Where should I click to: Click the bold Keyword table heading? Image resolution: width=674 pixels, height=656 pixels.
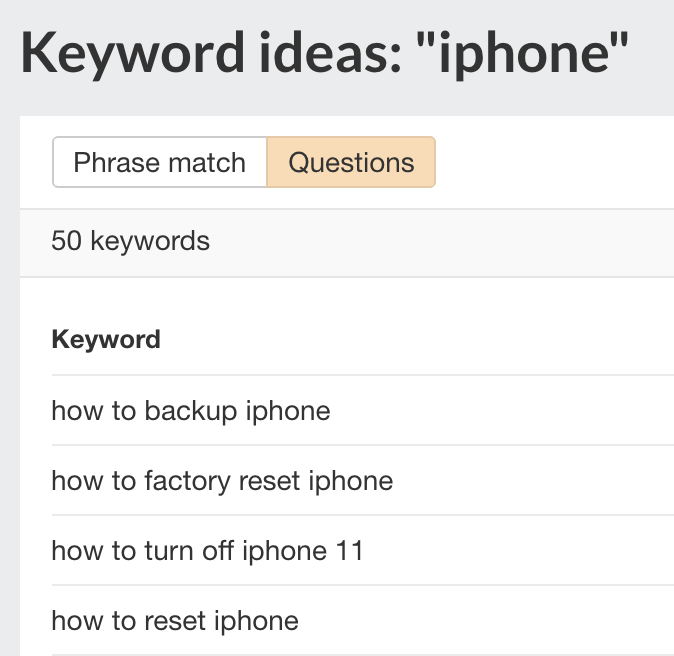[x=106, y=340]
